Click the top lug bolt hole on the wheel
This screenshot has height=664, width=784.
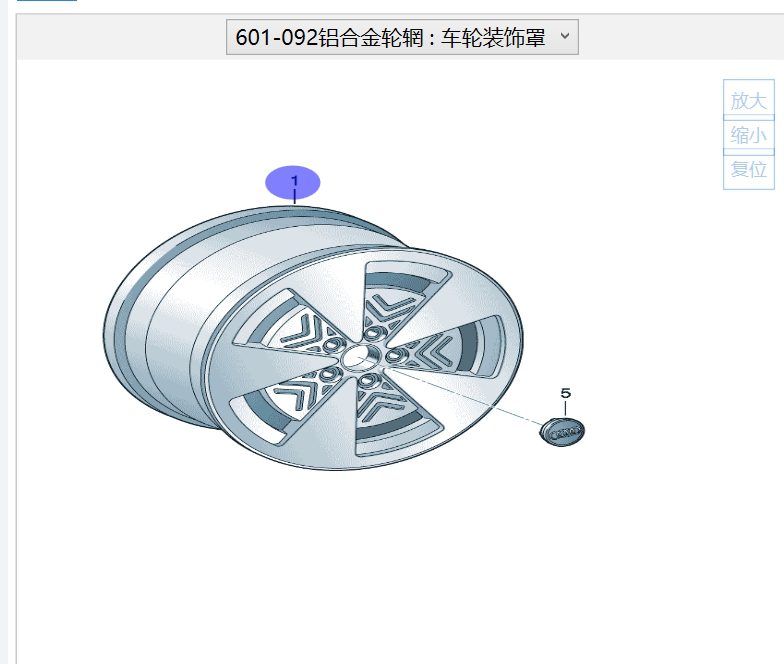372,331
